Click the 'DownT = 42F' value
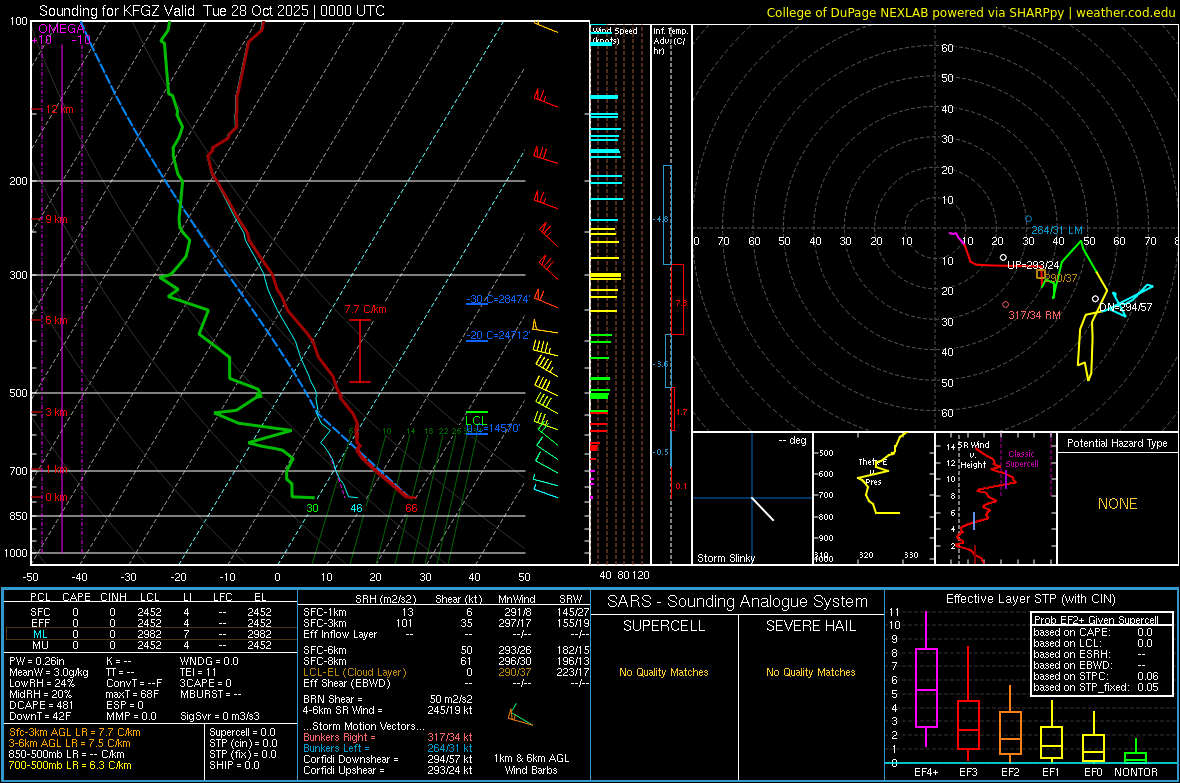 coord(40,717)
